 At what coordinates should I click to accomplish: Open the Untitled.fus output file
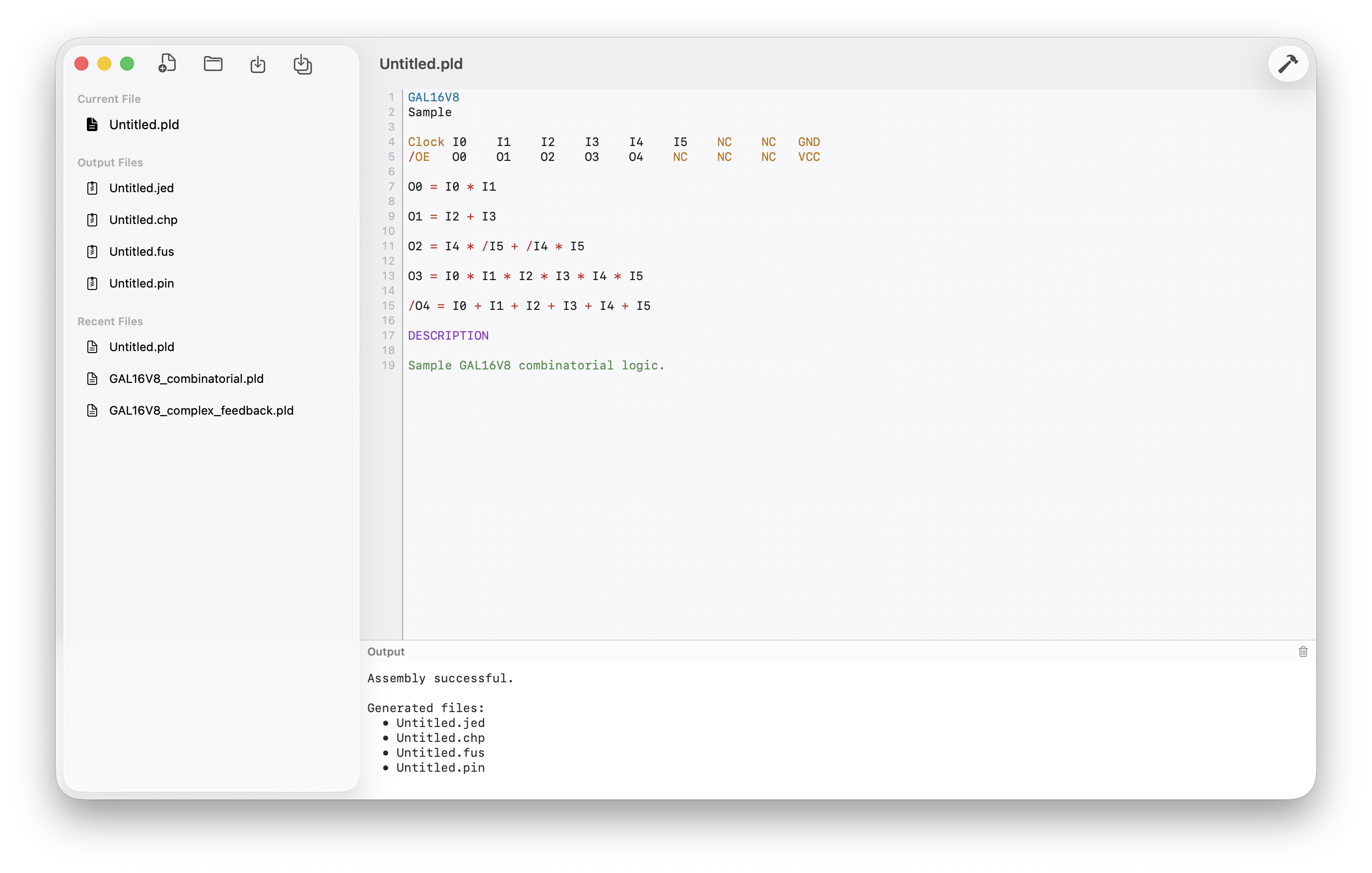click(141, 252)
